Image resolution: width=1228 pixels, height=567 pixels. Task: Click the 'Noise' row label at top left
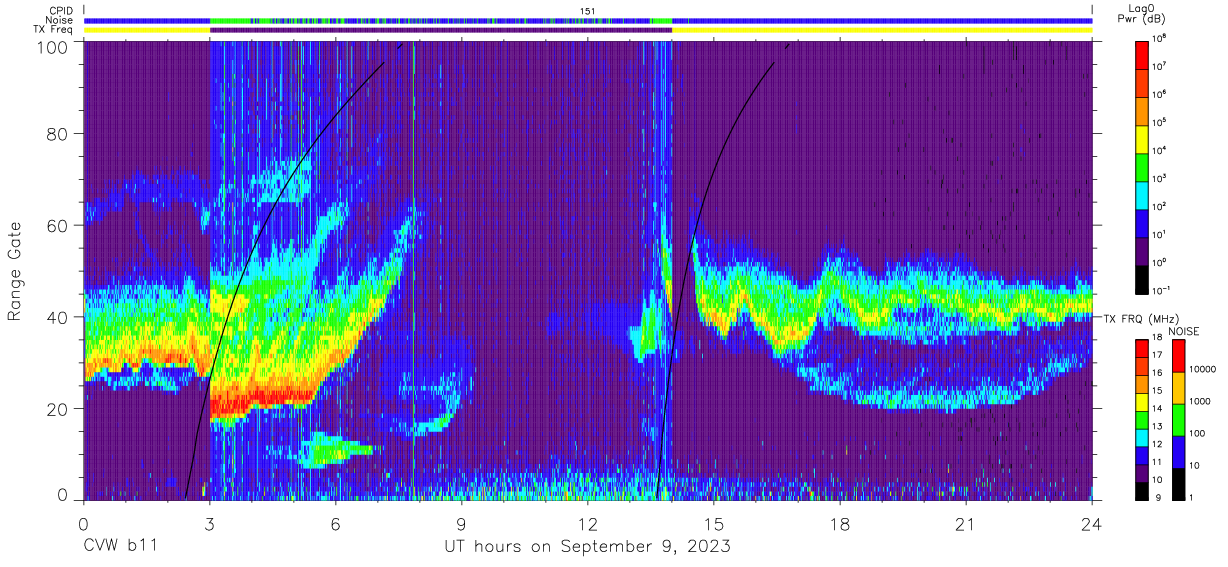(61, 20)
